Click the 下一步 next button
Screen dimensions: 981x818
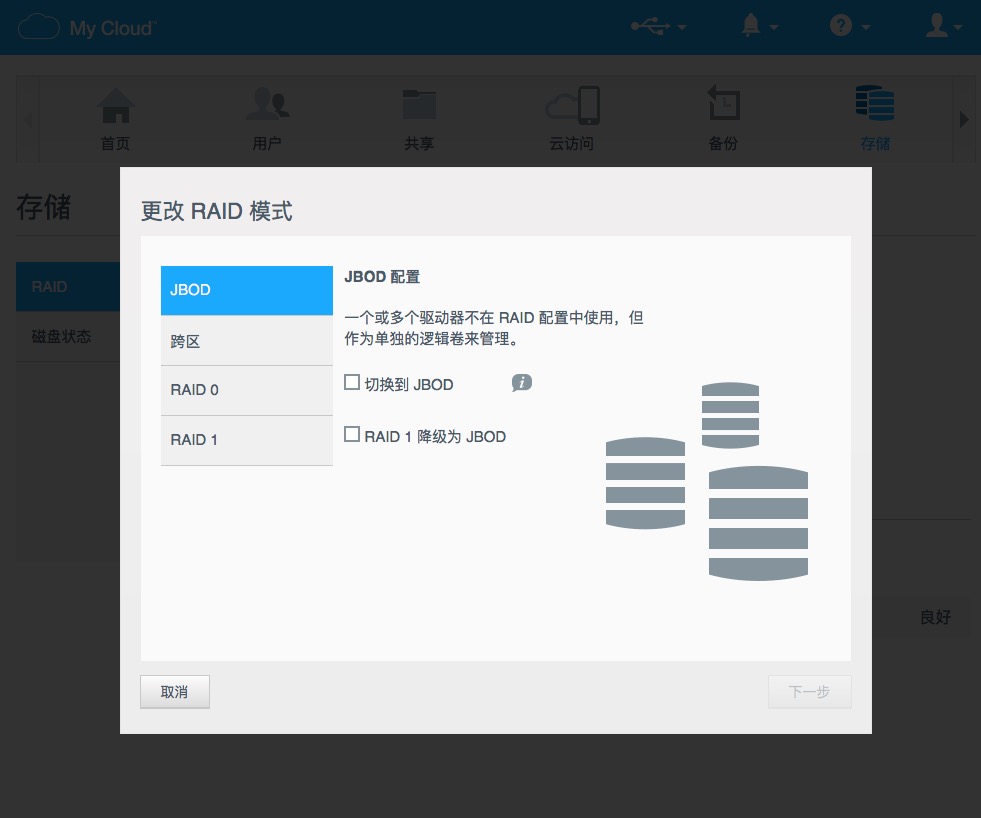(810, 692)
